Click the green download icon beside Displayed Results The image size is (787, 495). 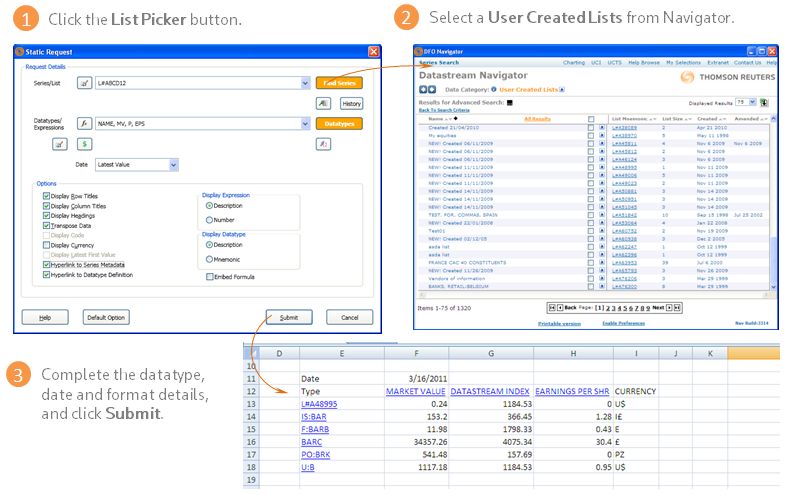pyautogui.click(x=764, y=102)
